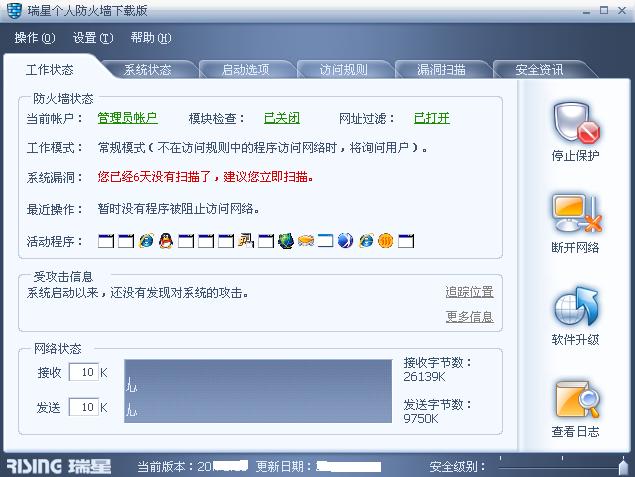
Task: Open the View Log magnifier icon (查看日志)
Action: 577,400
